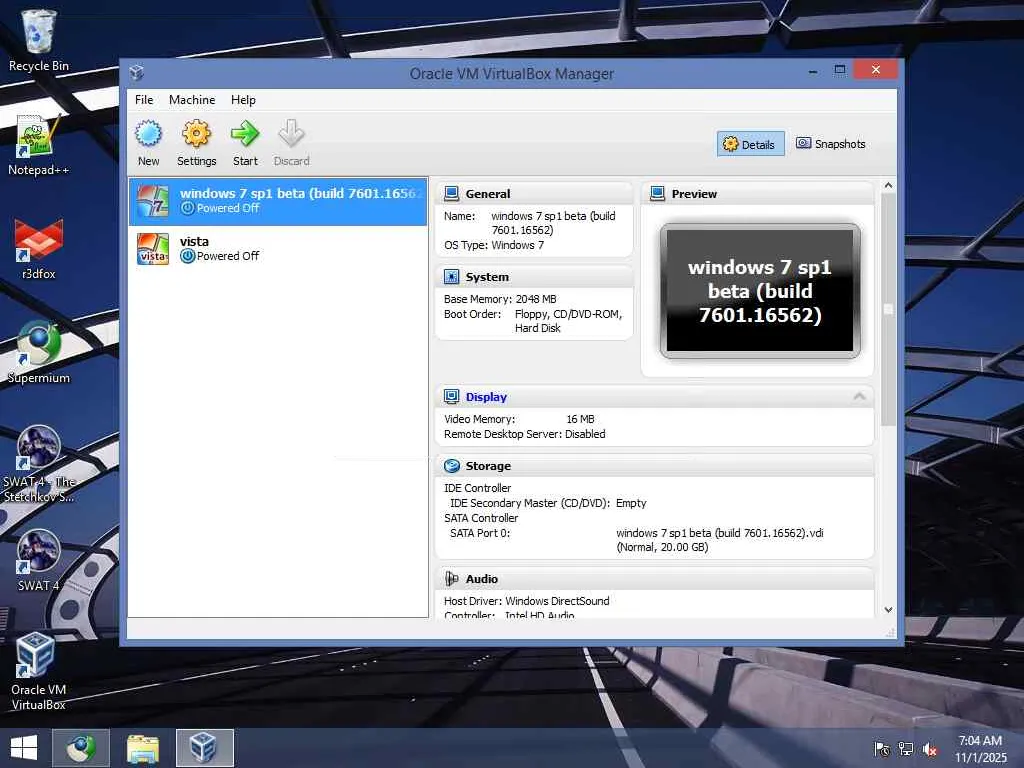
Task: Open r3dfox desktop shortcut
Action: point(39,249)
